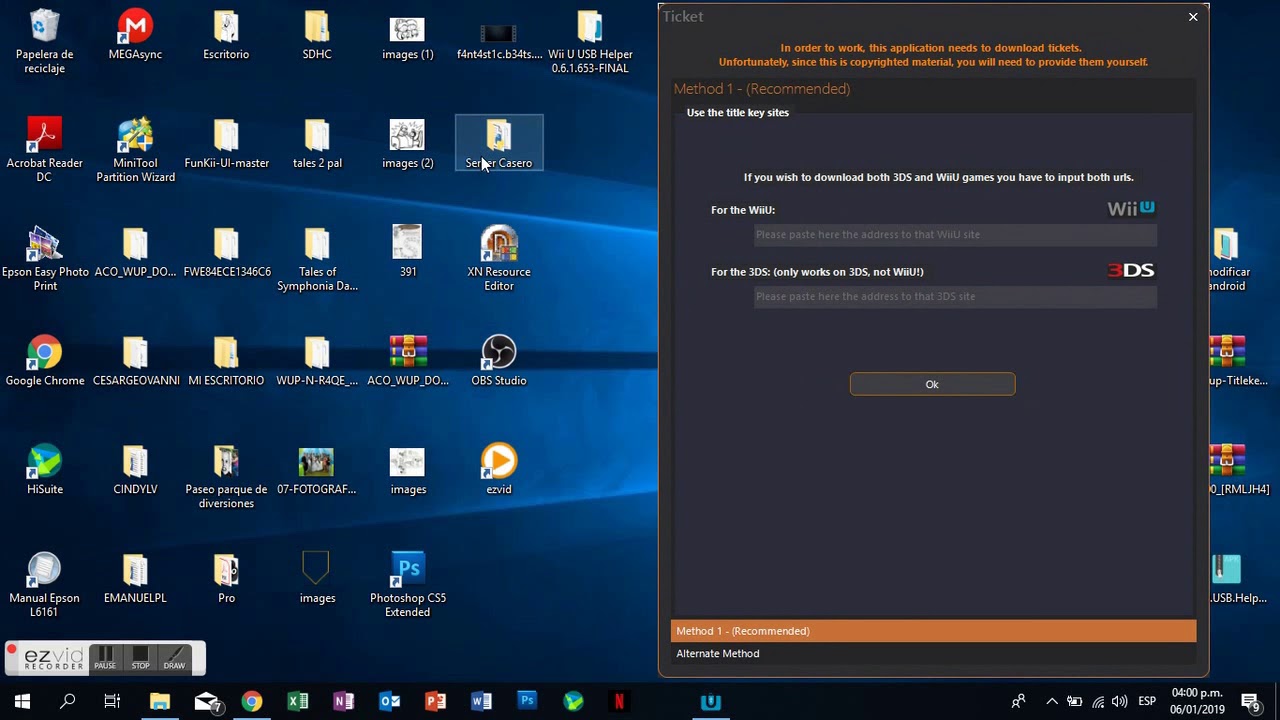Select Method 1 - (Recommended) tab

tap(933, 631)
